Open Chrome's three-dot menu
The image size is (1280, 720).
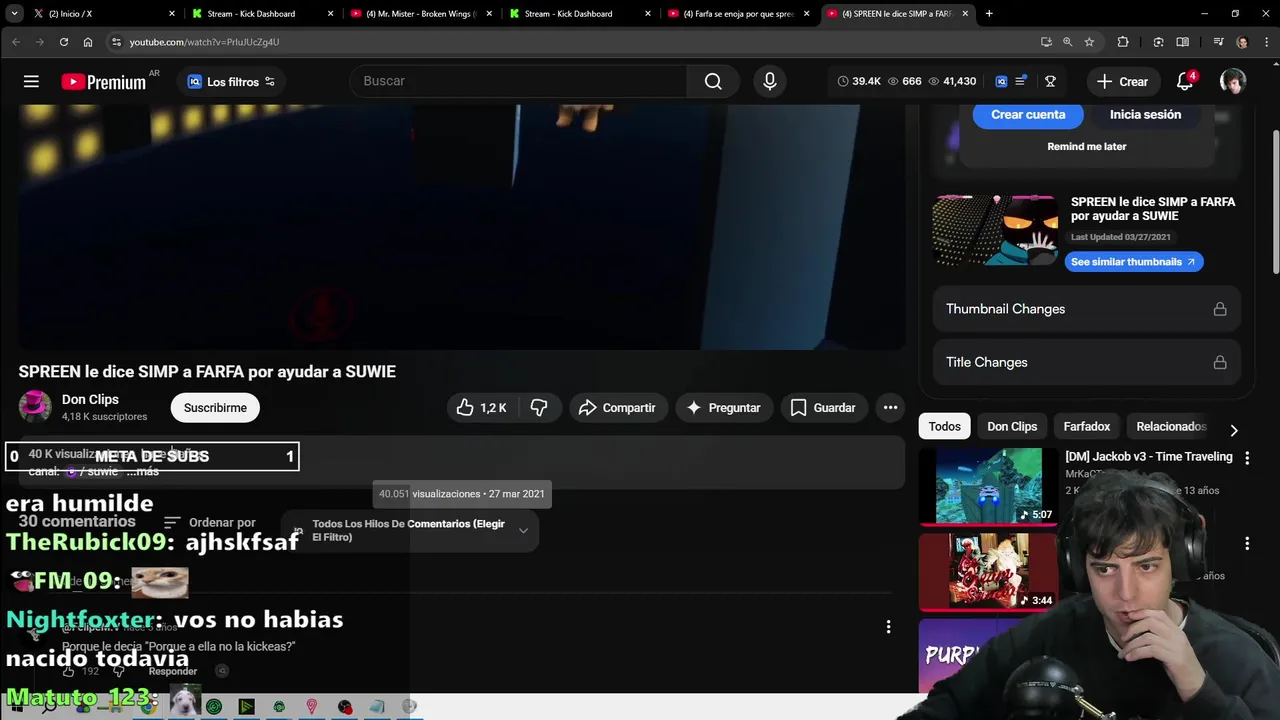tap(1266, 42)
